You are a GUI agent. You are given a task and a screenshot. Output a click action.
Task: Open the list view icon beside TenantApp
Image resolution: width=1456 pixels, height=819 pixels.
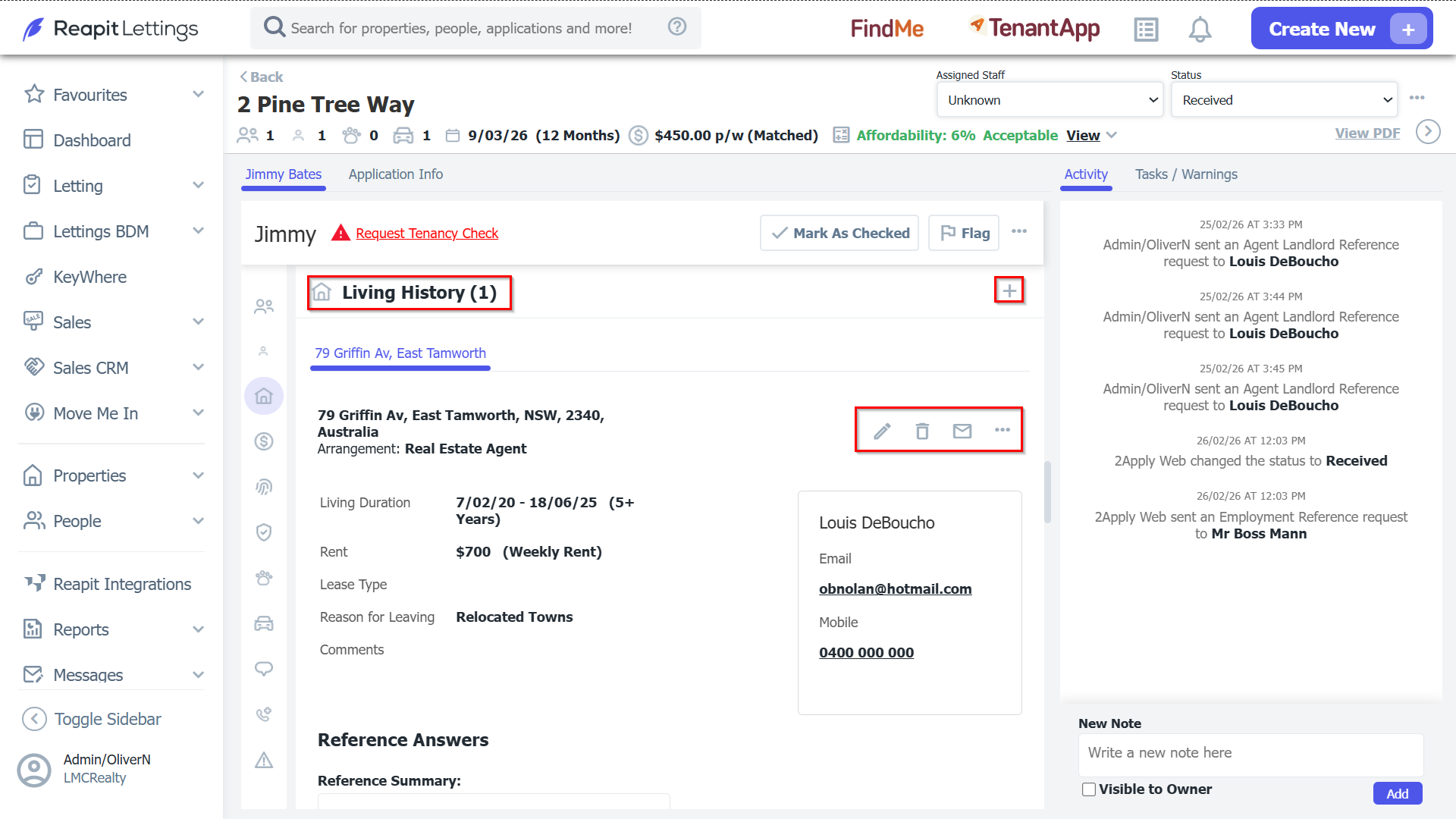[x=1146, y=30]
